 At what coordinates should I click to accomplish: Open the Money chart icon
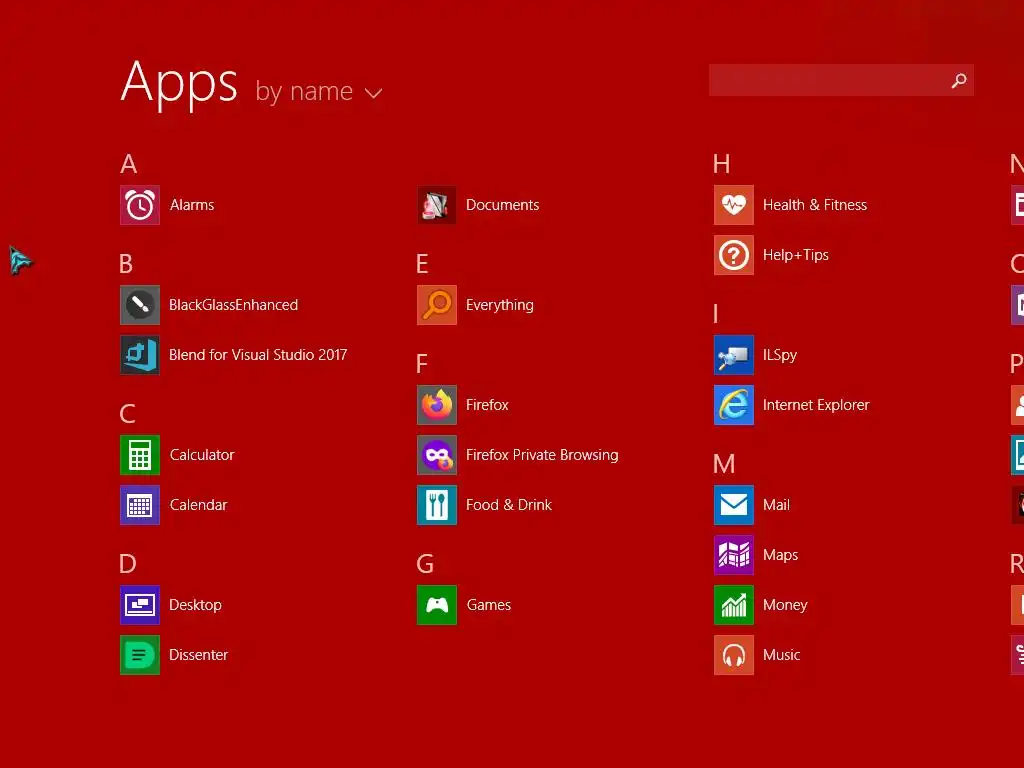coord(734,605)
